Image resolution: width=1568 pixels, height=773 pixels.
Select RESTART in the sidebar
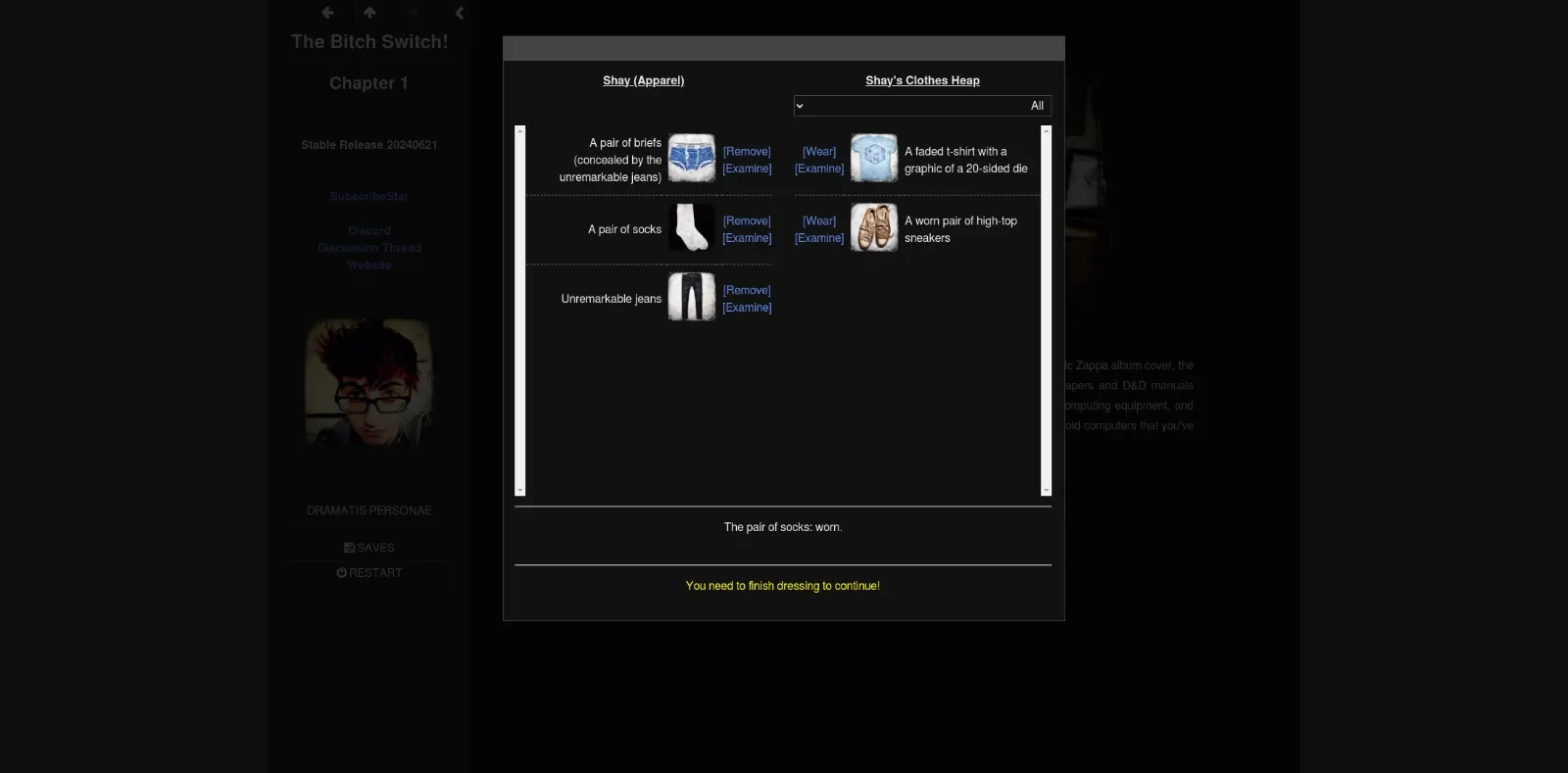[x=369, y=573]
